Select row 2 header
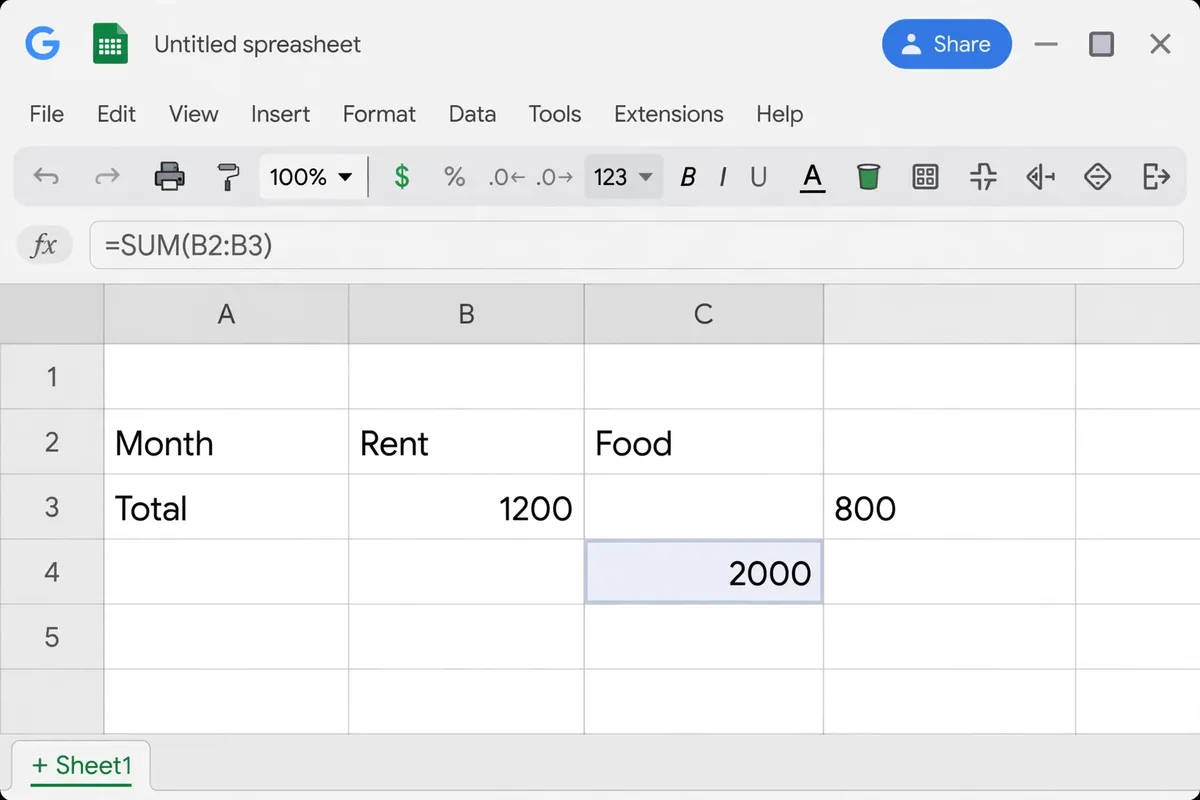 click(x=52, y=442)
